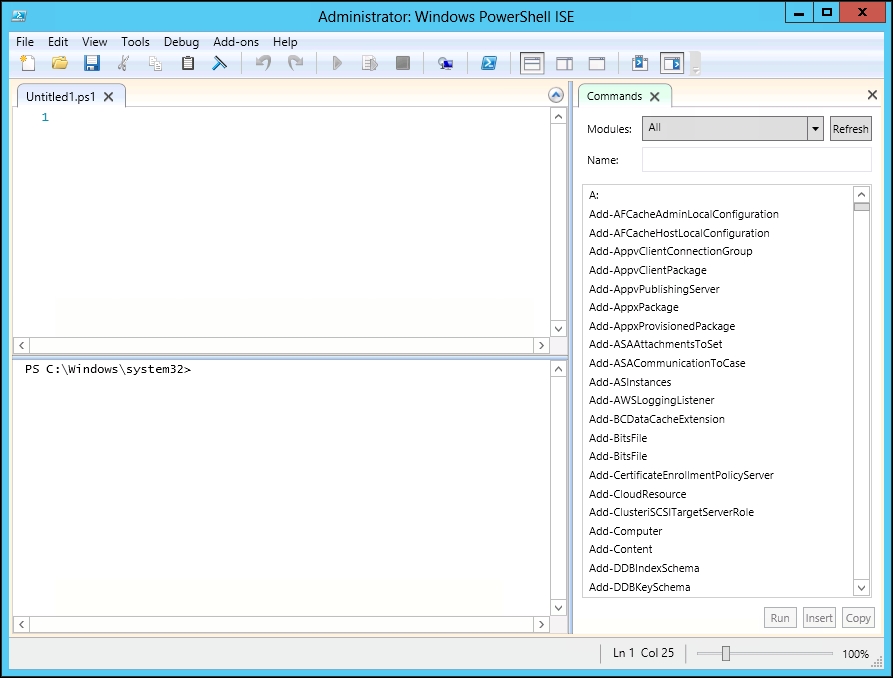Click the console prompt PS C:\Windows\system32>

tap(108, 369)
